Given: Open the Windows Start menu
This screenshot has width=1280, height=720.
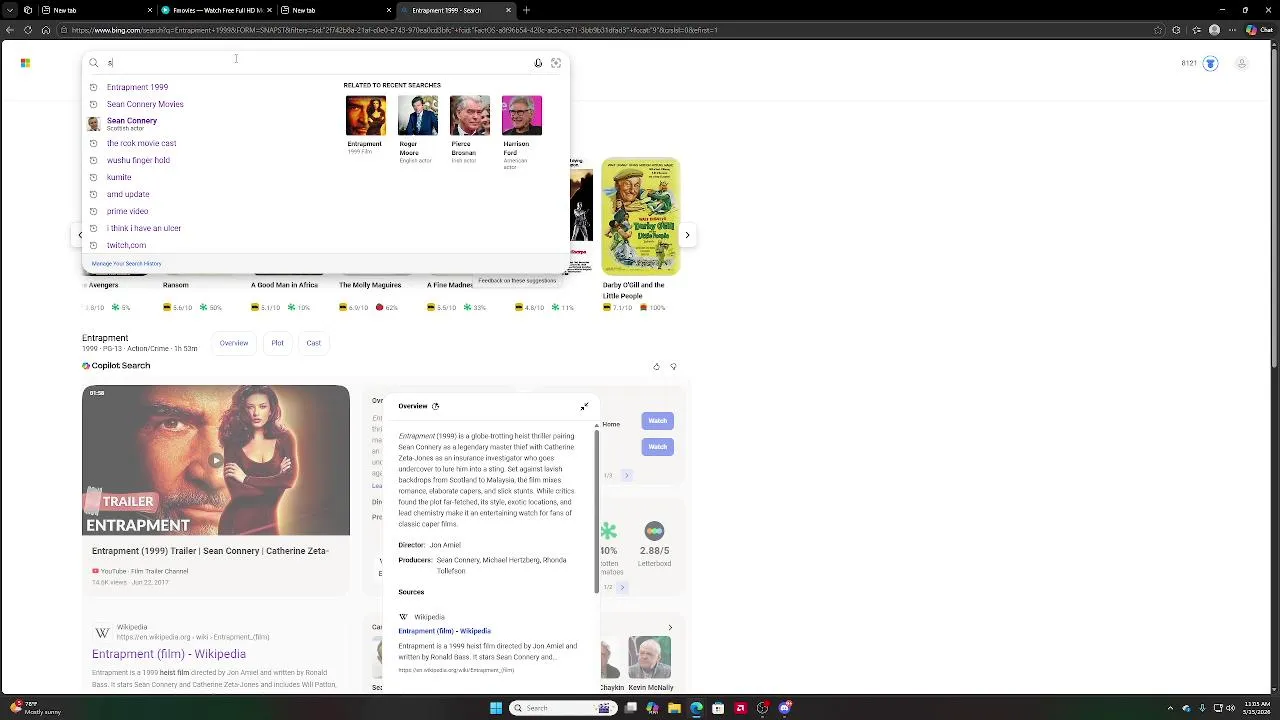Looking at the screenshot, I should 495,708.
